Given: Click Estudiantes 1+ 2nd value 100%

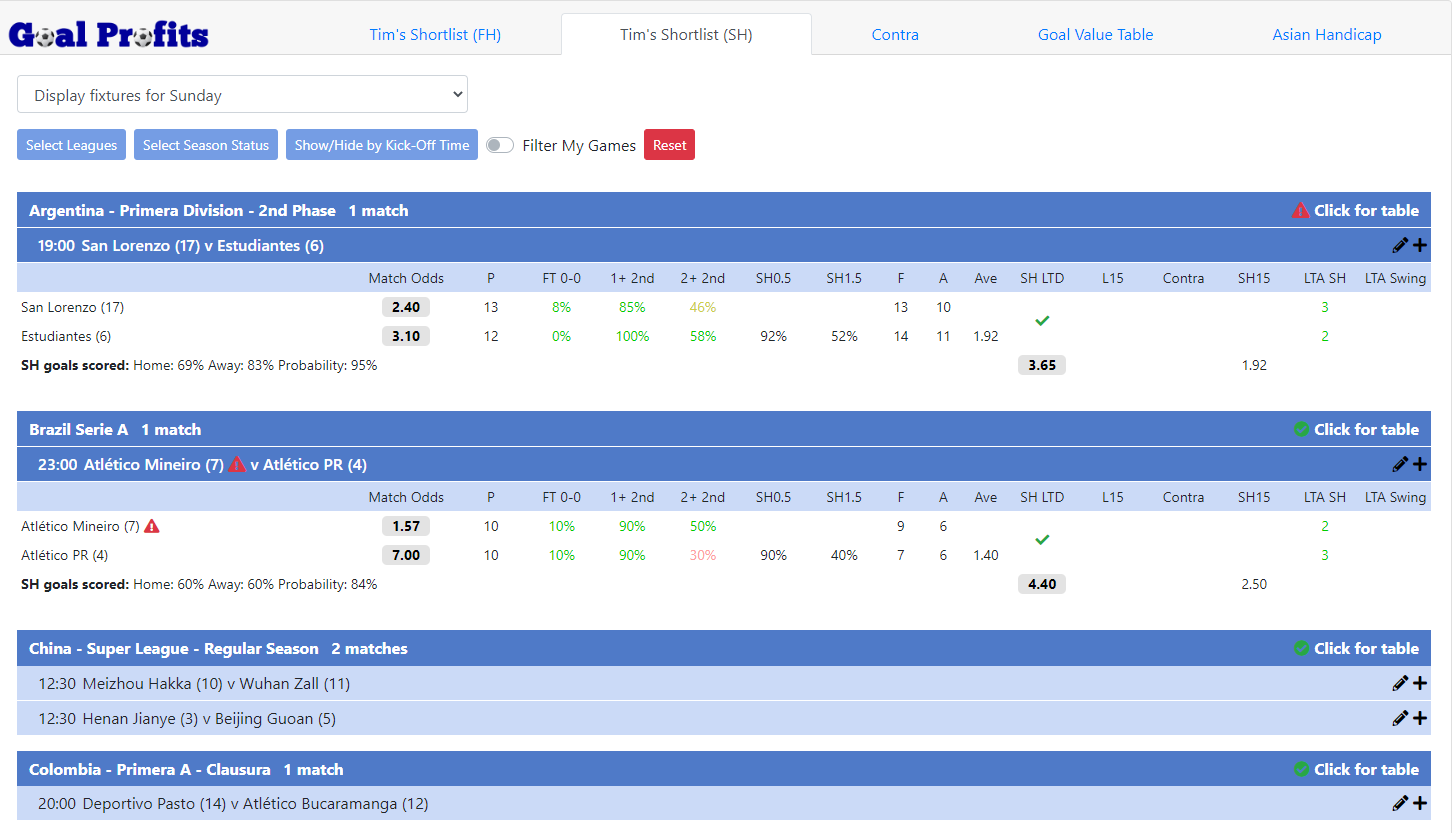Looking at the screenshot, I should coord(632,336).
